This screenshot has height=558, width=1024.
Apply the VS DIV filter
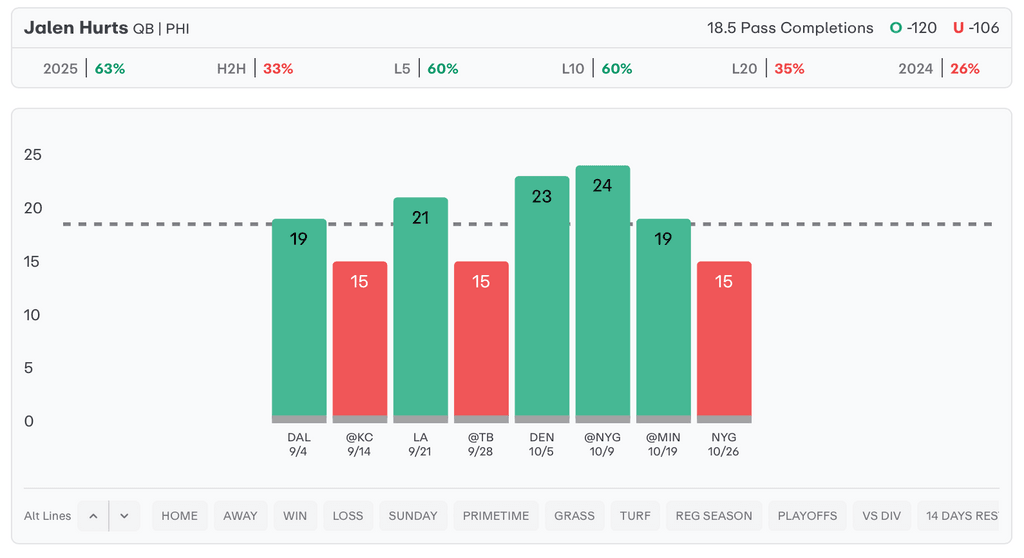click(x=882, y=516)
